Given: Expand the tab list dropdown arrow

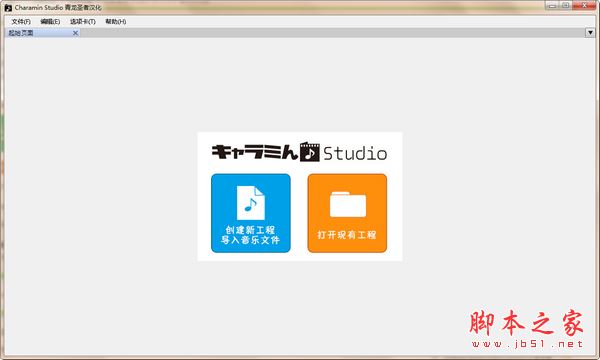Looking at the screenshot, I should (x=590, y=33).
